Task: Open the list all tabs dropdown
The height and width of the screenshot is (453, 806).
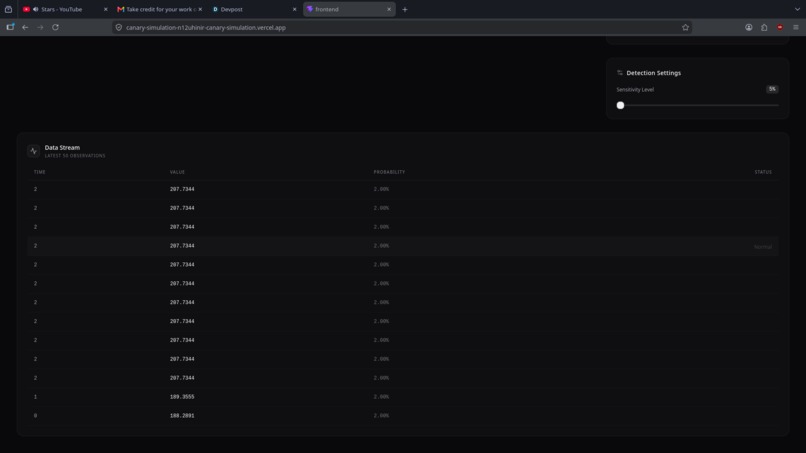Action: (x=797, y=9)
